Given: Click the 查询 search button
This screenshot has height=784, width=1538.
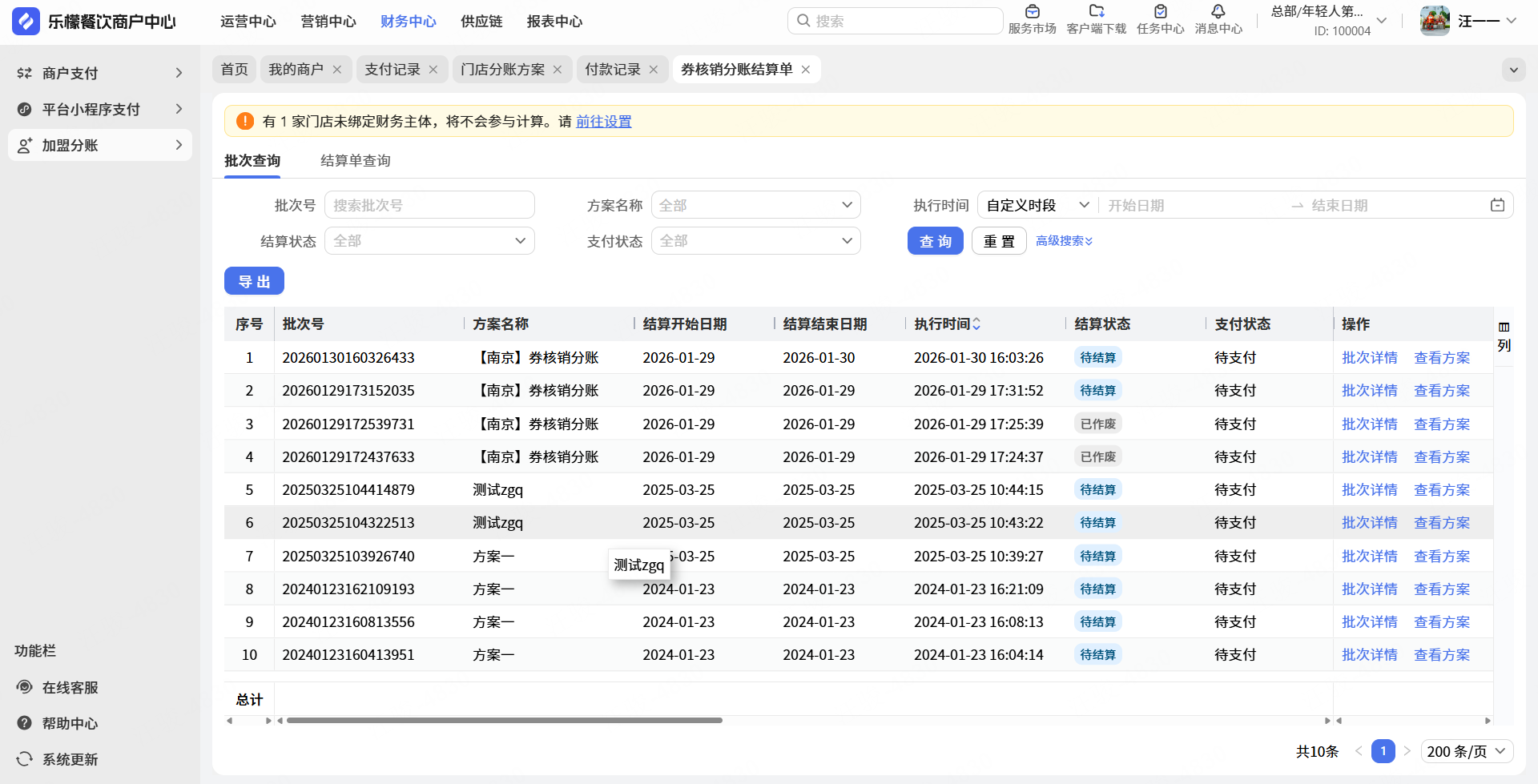Looking at the screenshot, I should tap(935, 241).
